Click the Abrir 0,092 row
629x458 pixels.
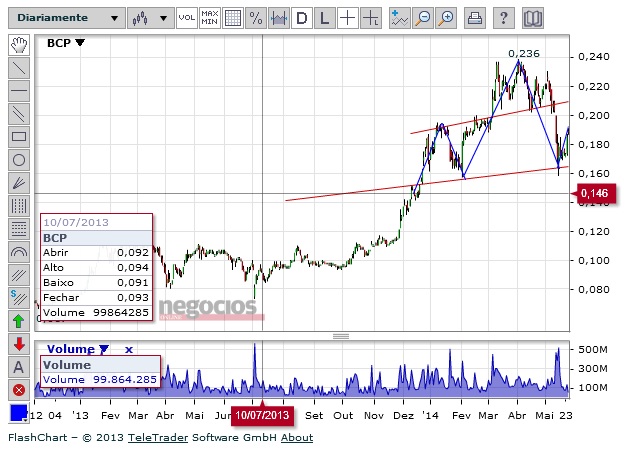[96, 253]
